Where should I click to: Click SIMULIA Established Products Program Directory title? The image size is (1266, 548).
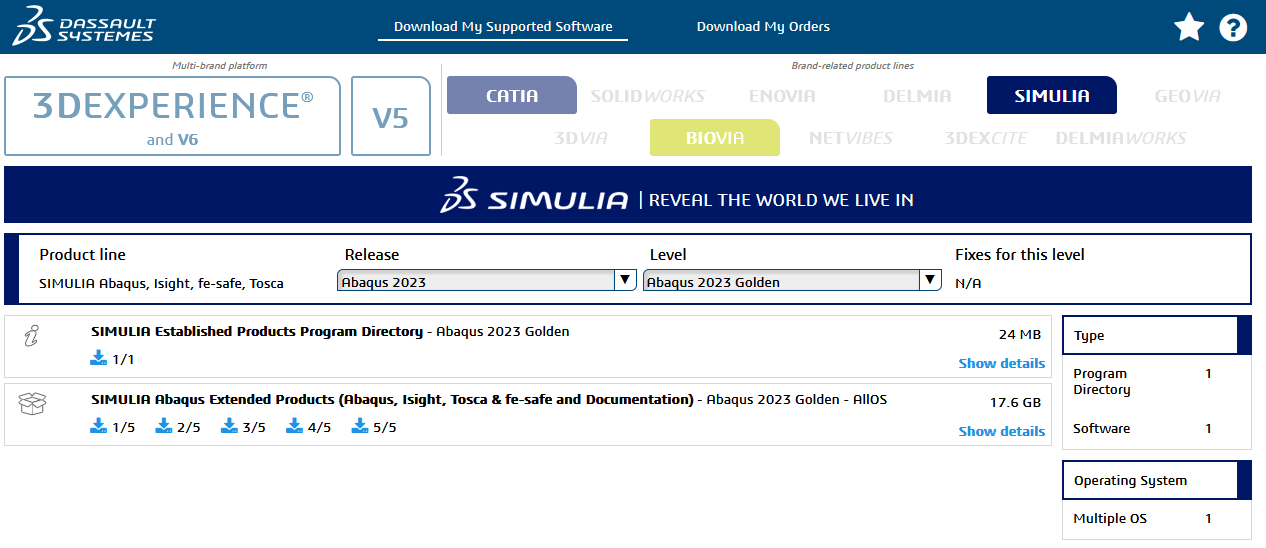257,331
